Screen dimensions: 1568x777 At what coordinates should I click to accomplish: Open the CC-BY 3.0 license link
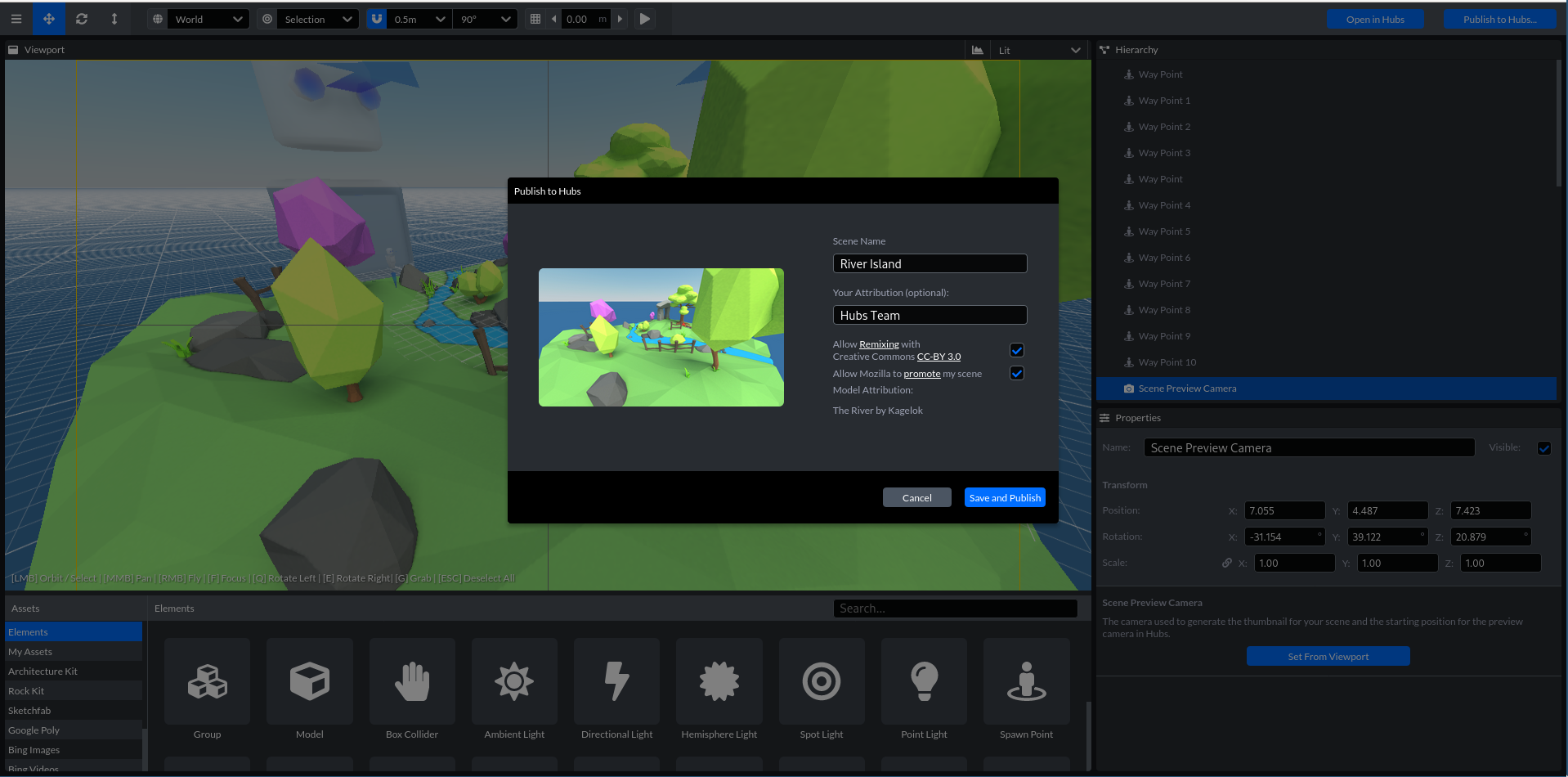(x=939, y=357)
